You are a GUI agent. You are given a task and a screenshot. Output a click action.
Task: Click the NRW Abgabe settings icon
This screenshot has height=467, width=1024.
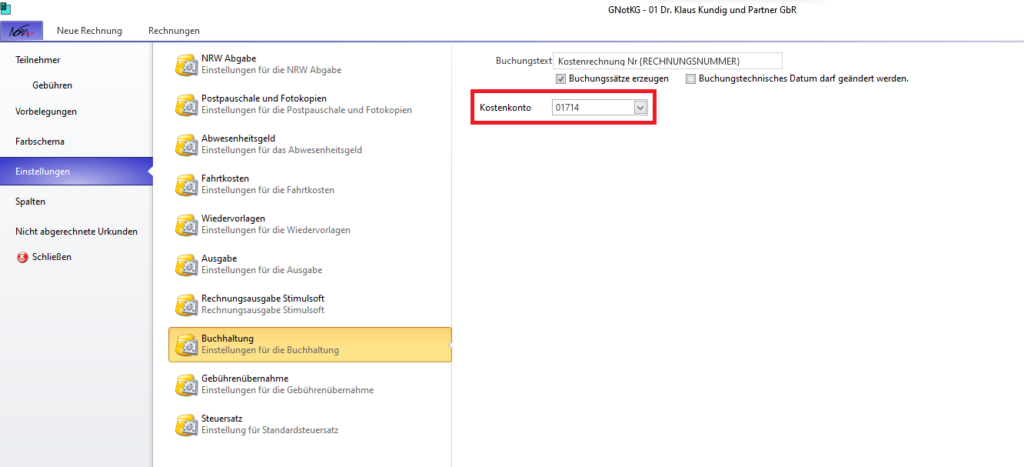pyautogui.click(x=186, y=66)
